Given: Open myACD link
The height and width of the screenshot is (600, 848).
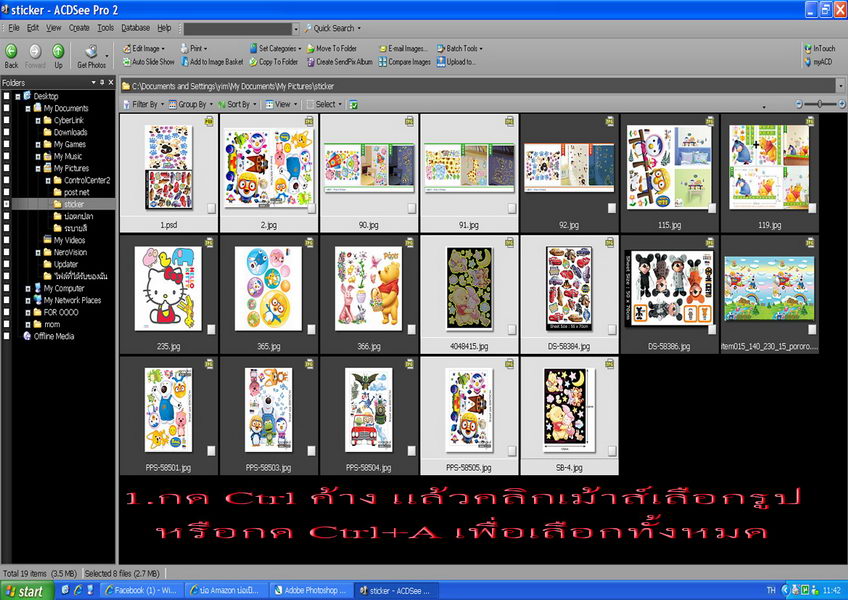Looking at the screenshot, I should point(818,62).
